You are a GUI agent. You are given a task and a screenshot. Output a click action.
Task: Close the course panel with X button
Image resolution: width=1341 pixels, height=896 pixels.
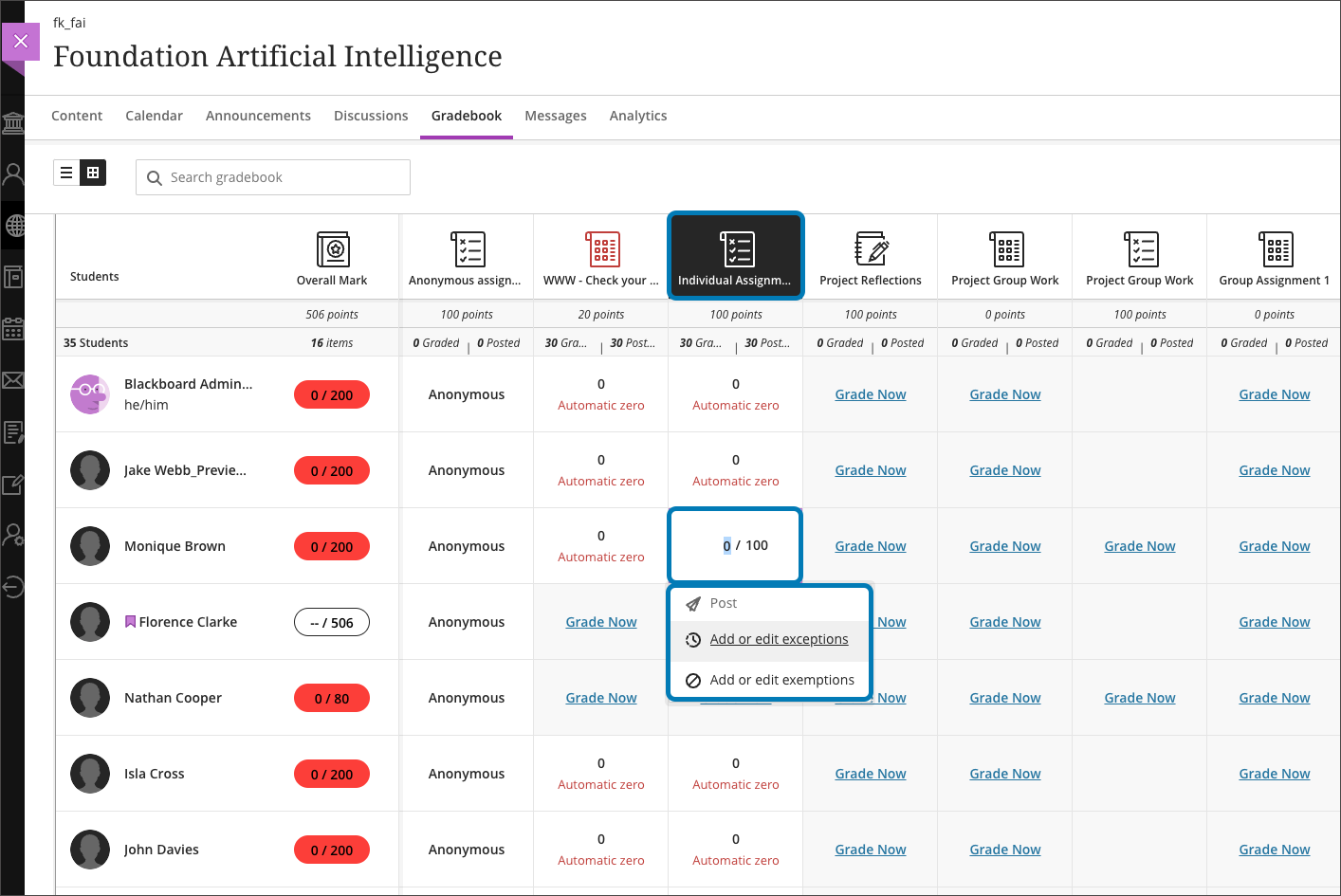click(20, 42)
